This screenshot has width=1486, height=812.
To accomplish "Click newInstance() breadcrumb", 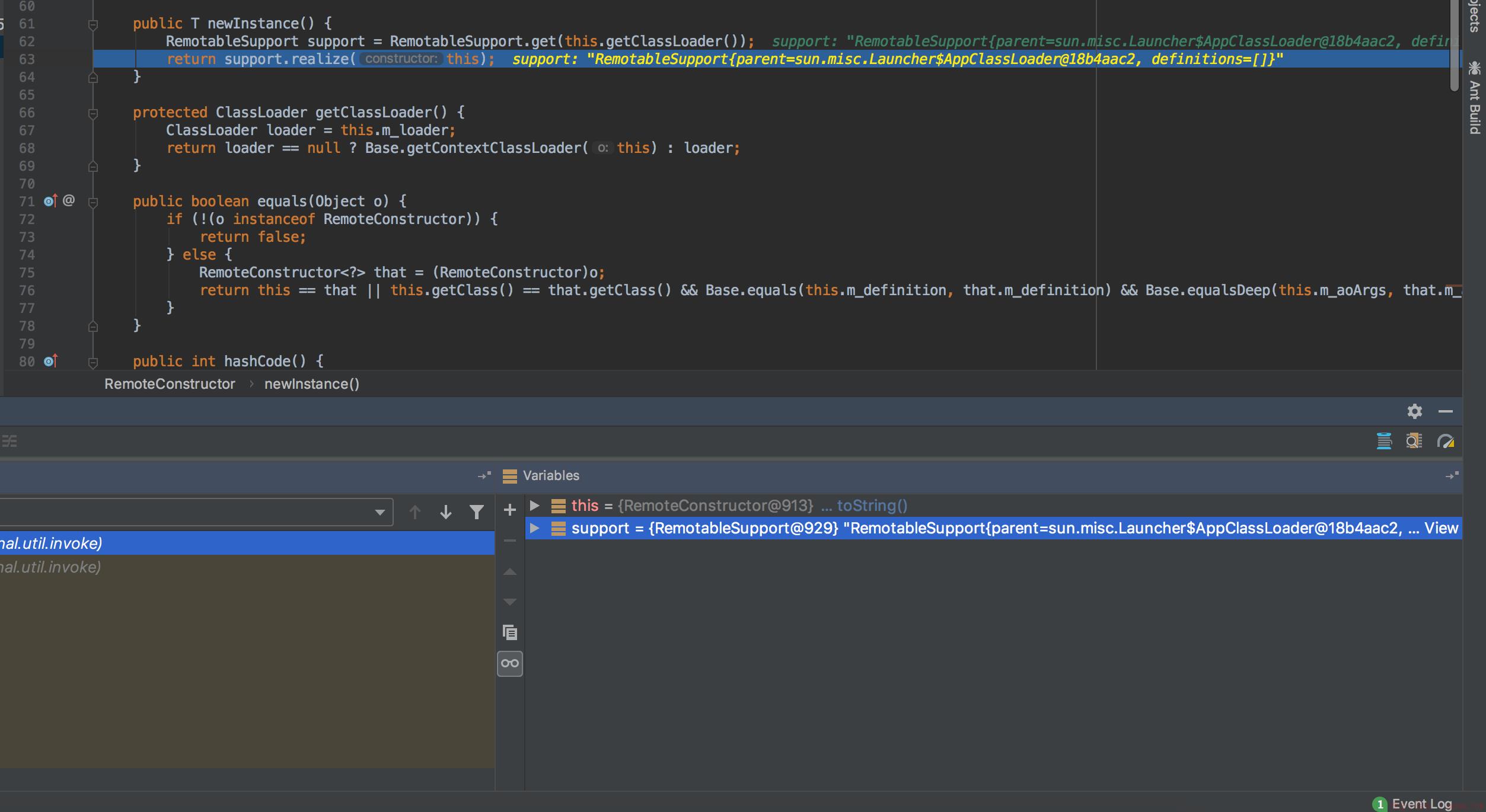I will pyautogui.click(x=312, y=384).
